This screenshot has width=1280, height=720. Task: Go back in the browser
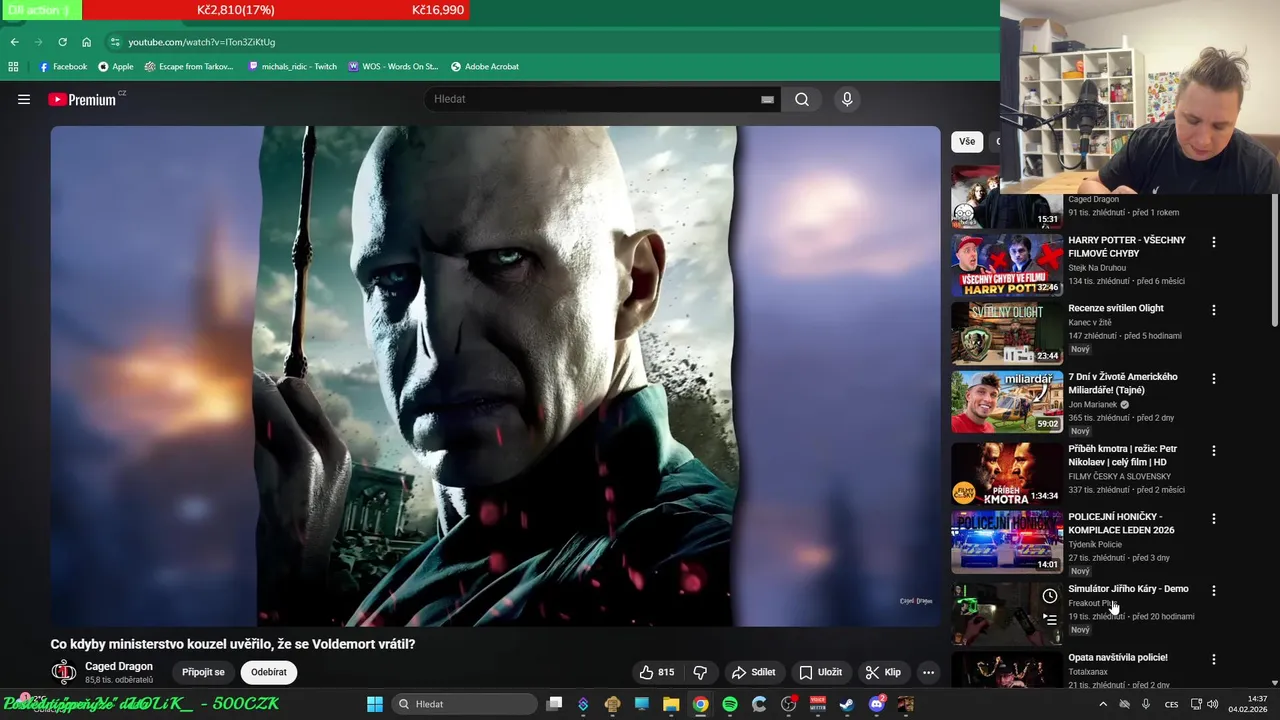(14, 42)
